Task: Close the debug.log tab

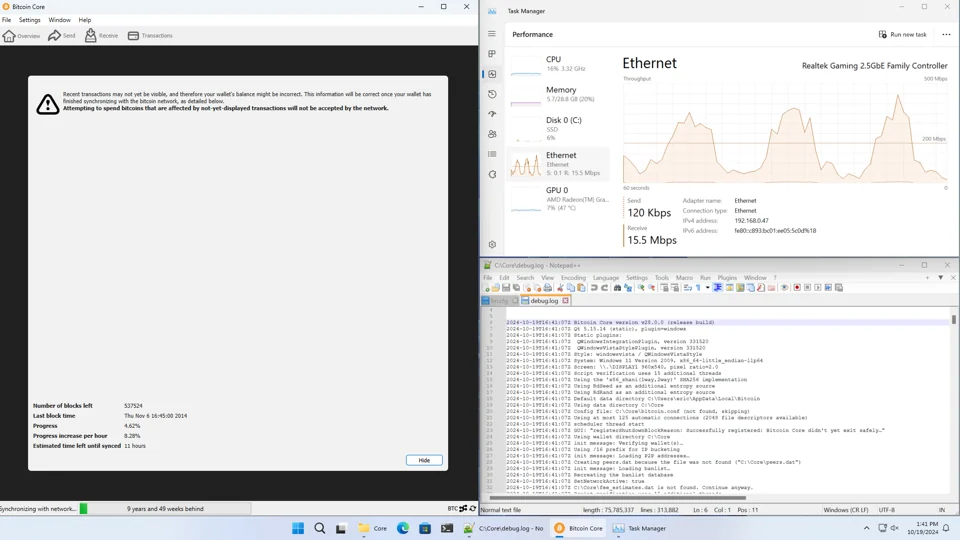Action: tap(565, 301)
